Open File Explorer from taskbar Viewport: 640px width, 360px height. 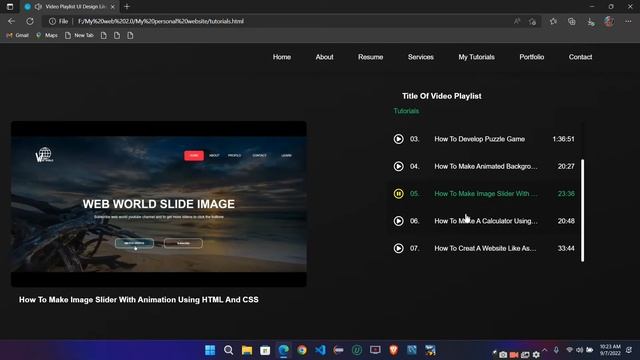click(x=247, y=350)
